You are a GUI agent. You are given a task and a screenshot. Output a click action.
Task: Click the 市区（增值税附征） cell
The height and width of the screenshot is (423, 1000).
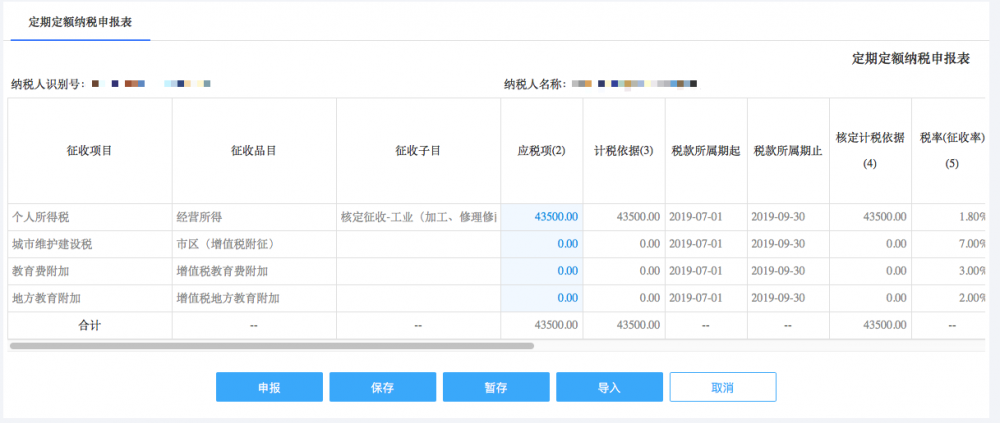pos(254,244)
